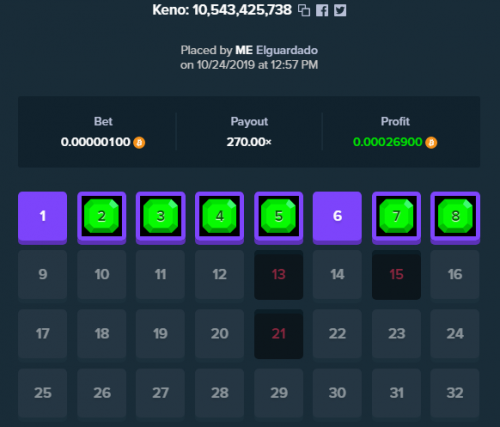Image resolution: width=500 pixels, height=427 pixels.
Task: Pick number 9 on the Keno board
Action: pyautogui.click(x=43, y=275)
